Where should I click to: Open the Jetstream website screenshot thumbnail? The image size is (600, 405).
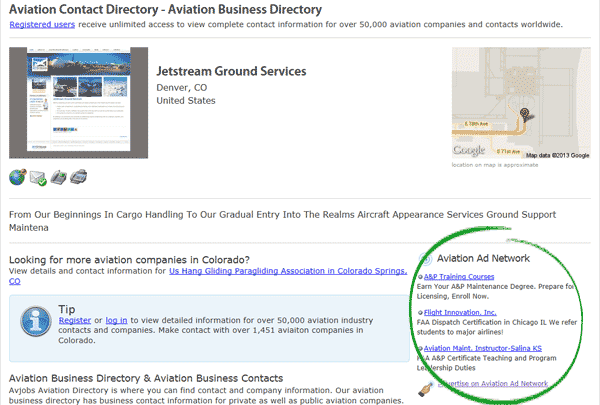(x=78, y=103)
